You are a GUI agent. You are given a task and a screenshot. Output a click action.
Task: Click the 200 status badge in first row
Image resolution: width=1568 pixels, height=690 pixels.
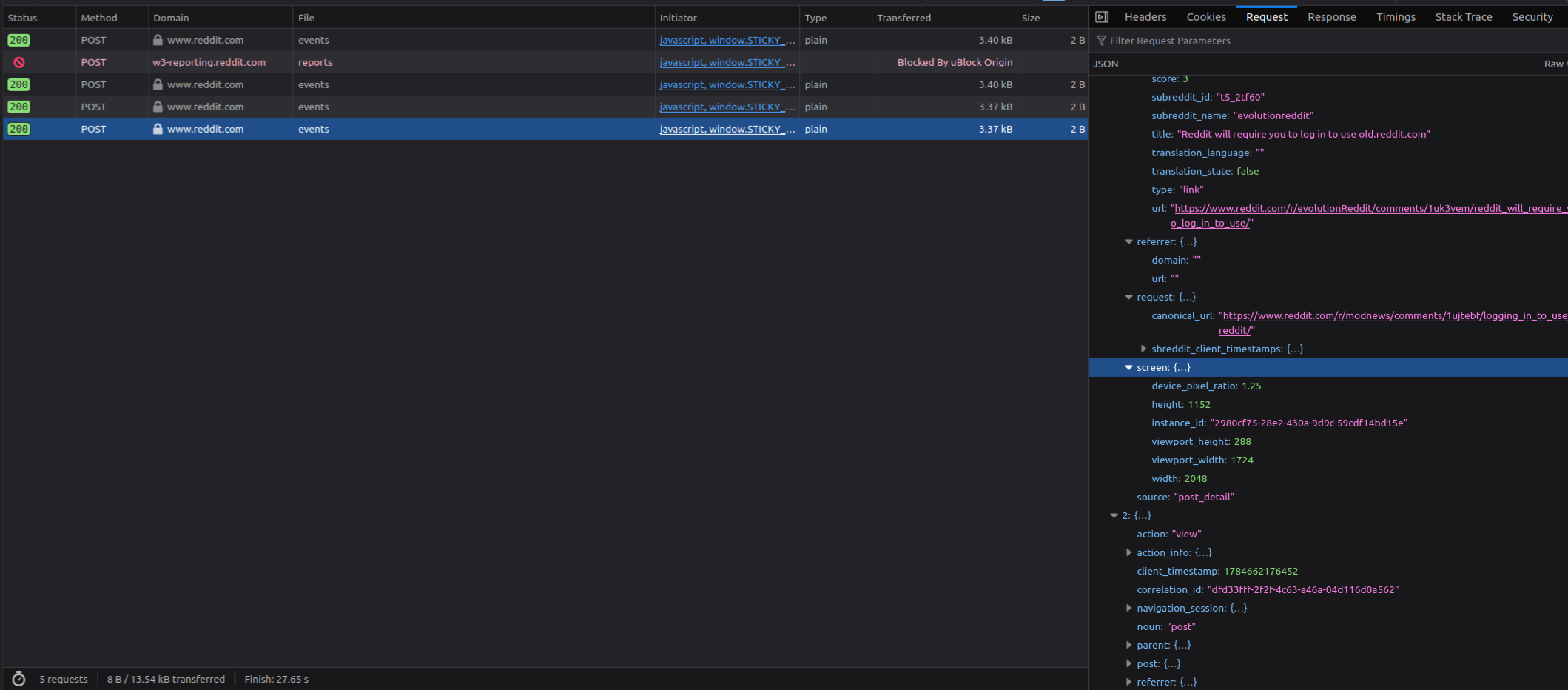[19, 40]
